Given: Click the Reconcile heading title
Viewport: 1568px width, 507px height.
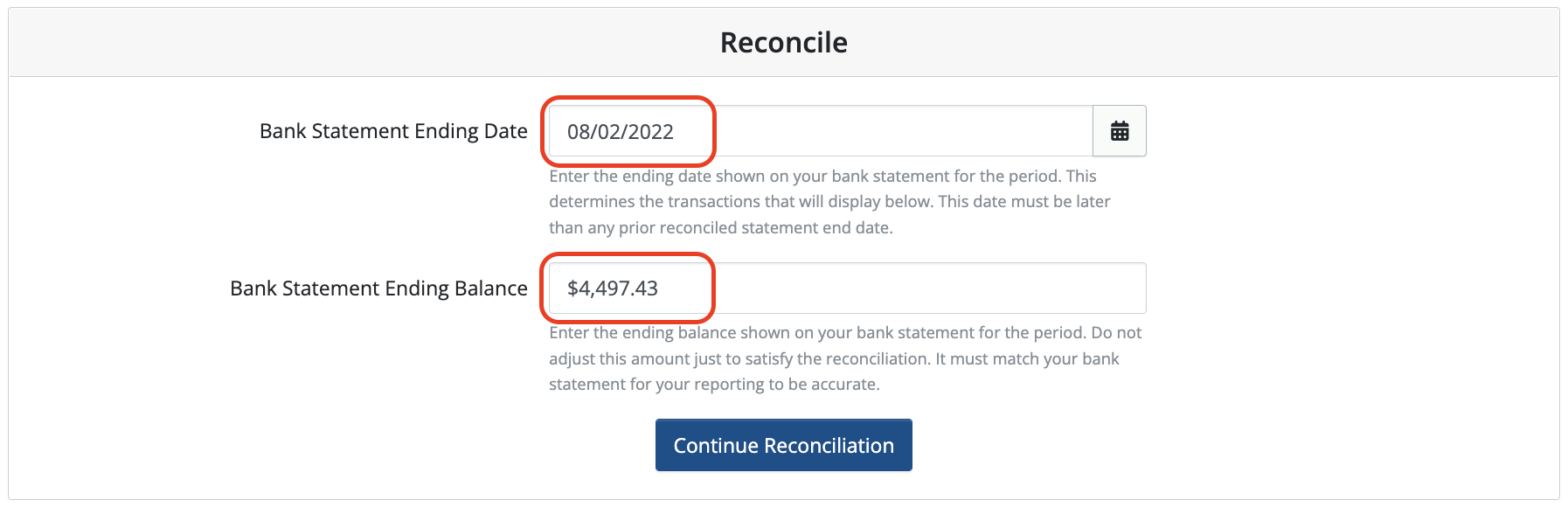Looking at the screenshot, I should click(x=784, y=42).
